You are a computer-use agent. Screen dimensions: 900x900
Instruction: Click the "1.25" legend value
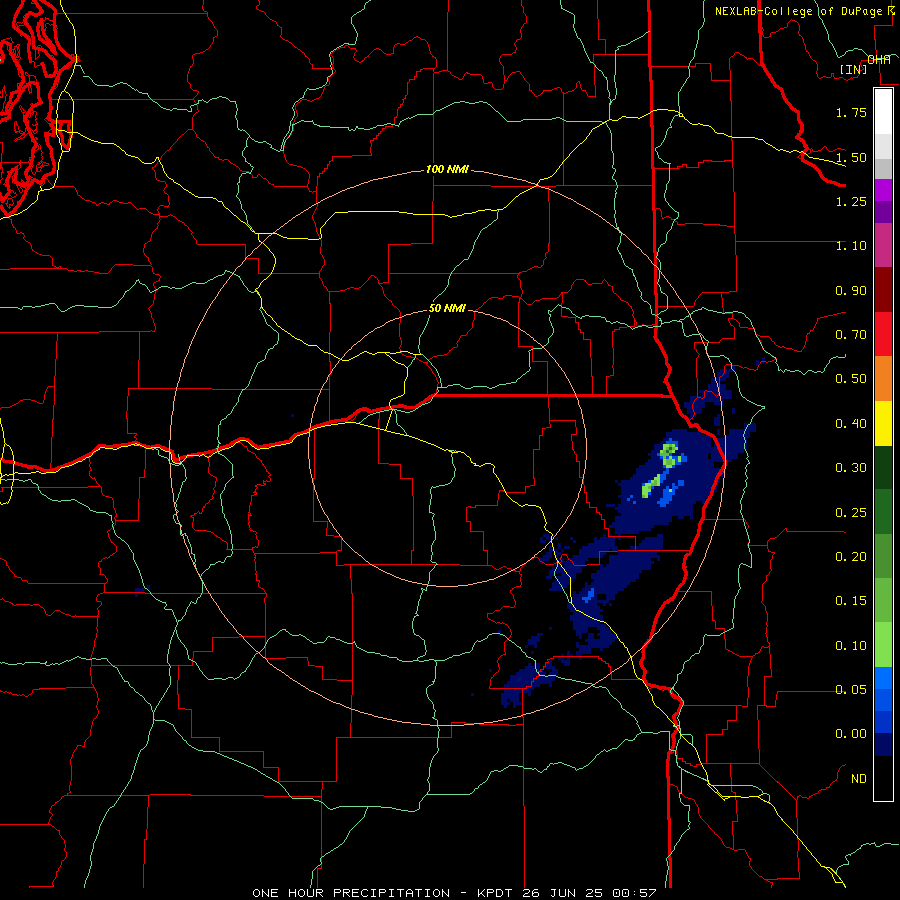tap(851, 201)
